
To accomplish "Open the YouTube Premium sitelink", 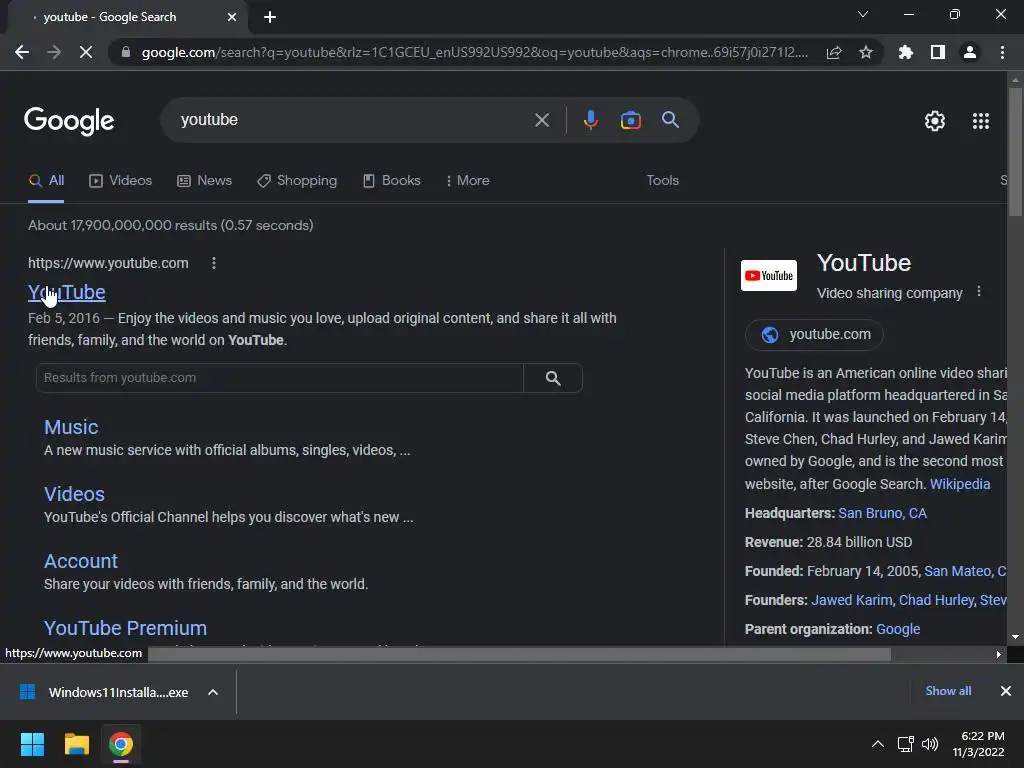I will tap(125, 628).
